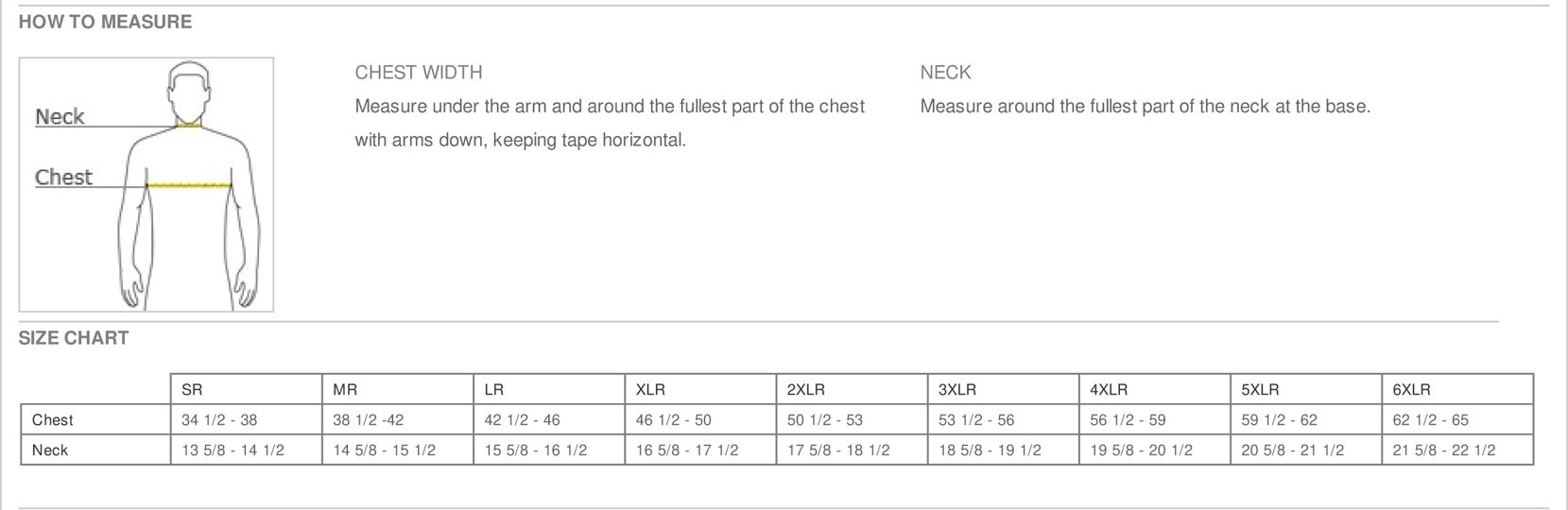Click the CHEST WIDTH heading
1568x510 pixels.
point(419,73)
